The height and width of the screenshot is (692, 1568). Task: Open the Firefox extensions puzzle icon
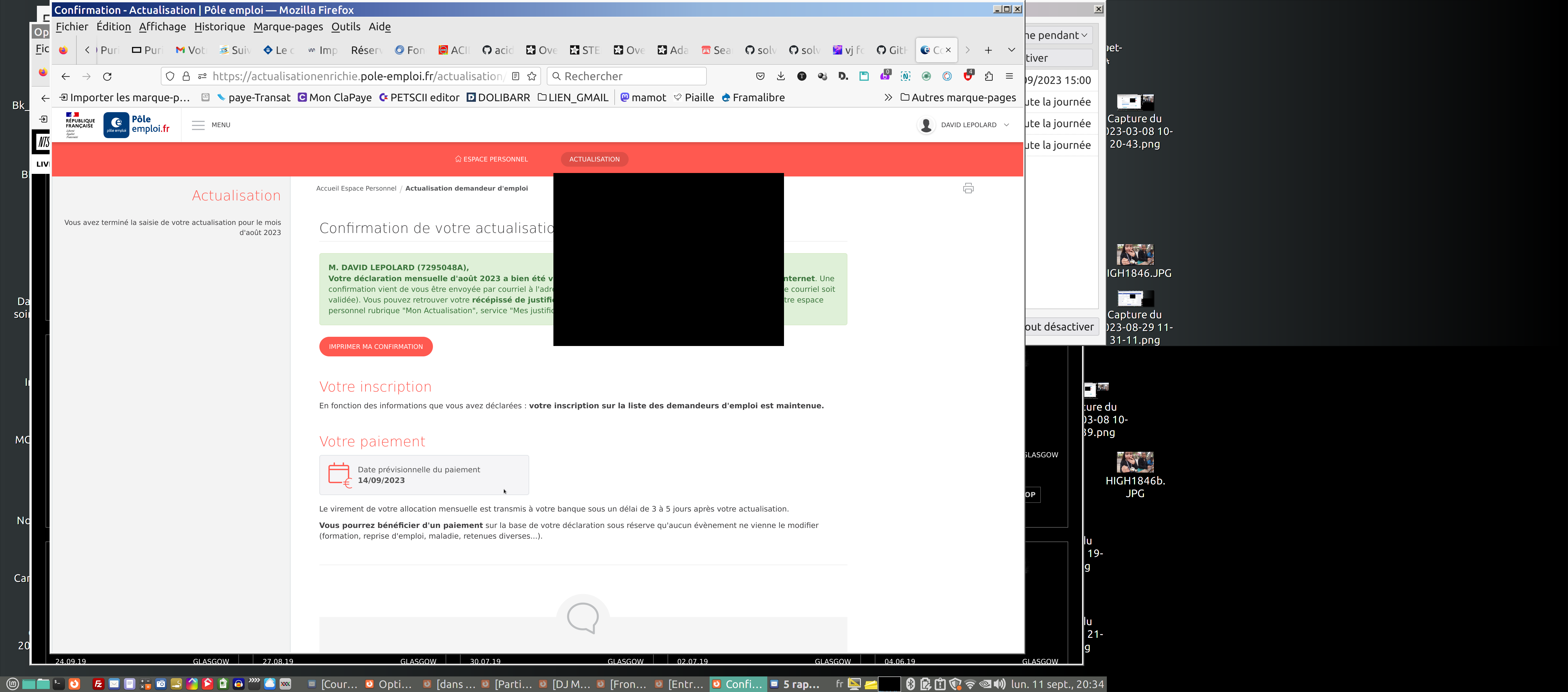989,76
